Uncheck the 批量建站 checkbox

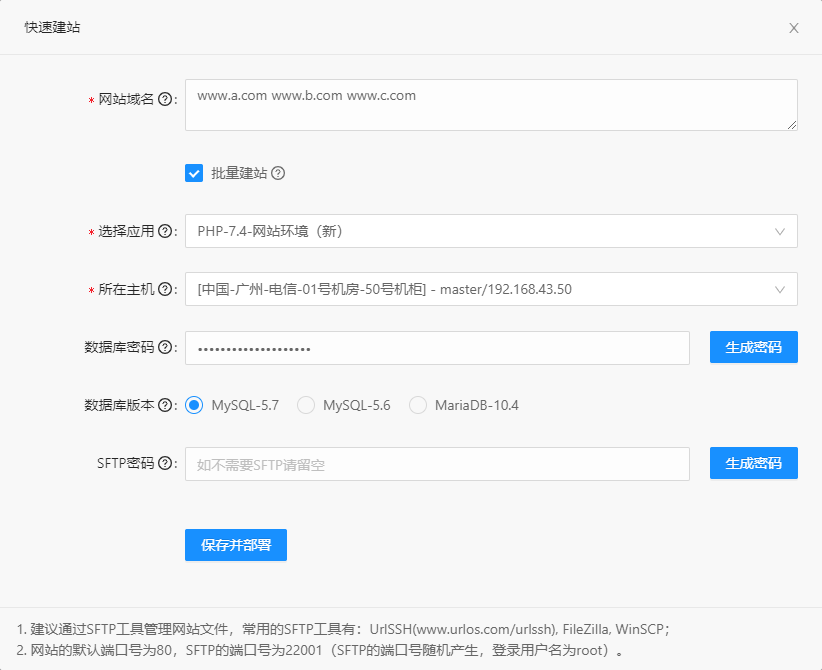(194, 173)
